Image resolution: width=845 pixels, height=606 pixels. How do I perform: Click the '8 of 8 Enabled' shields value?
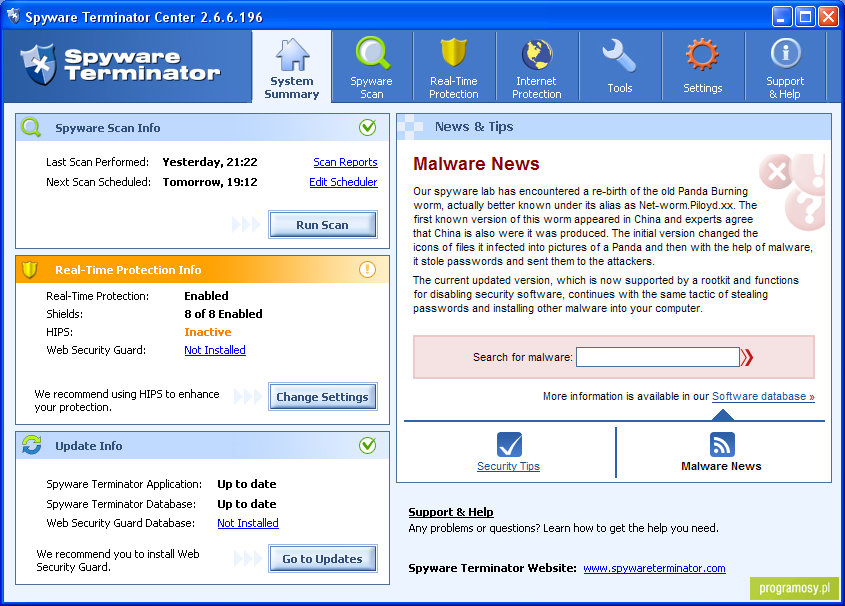coord(223,314)
